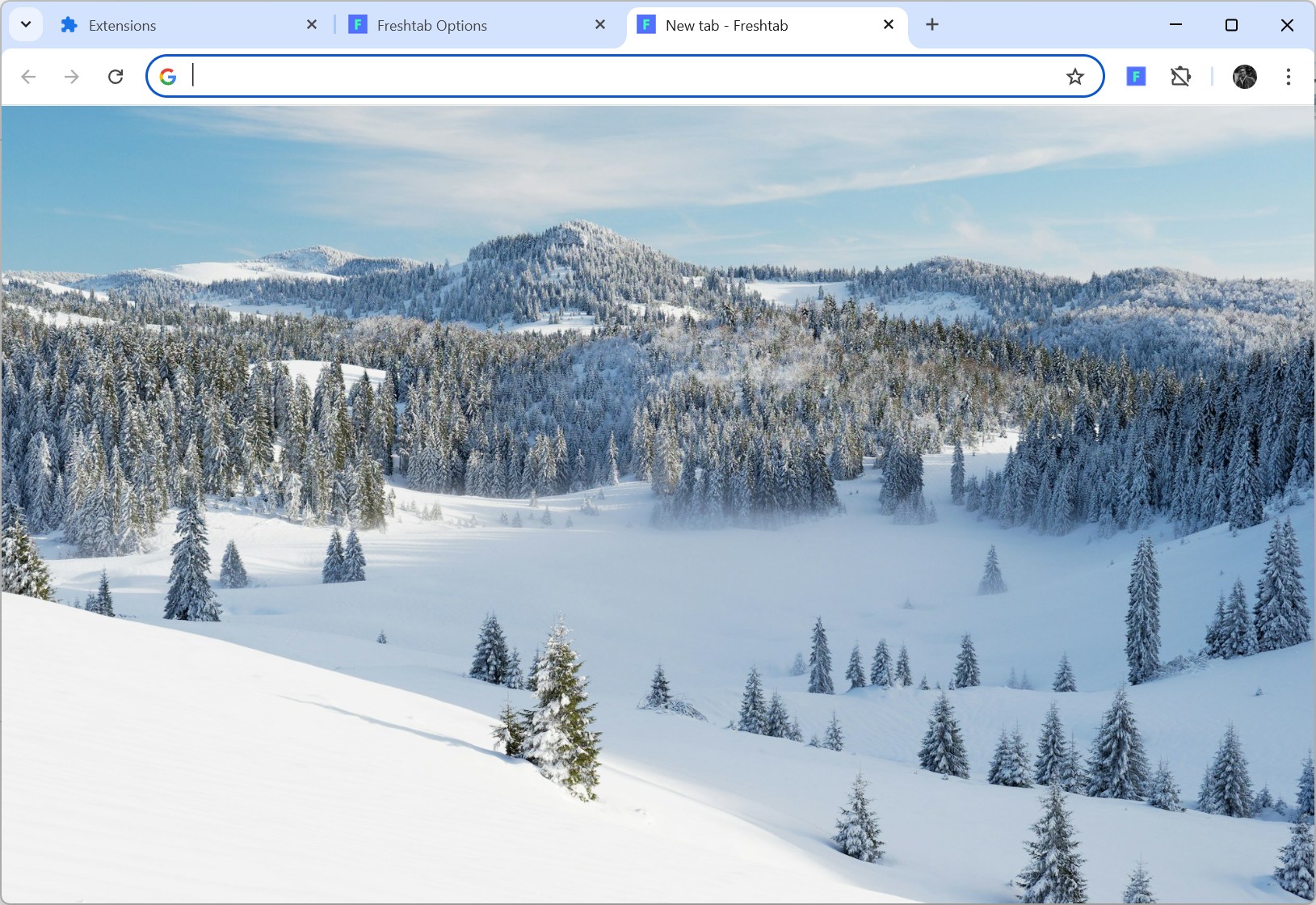Open the tab search chevron dropdown
Viewport: 1316px width, 905px height.
point(25,23)
